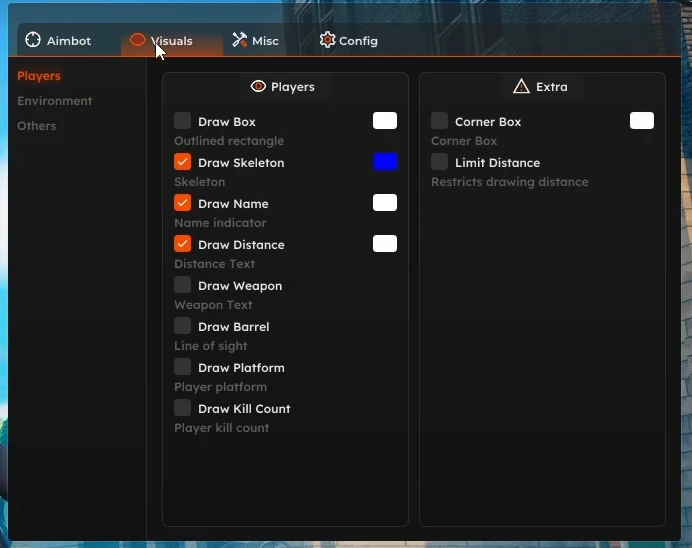
Task: Open the blue Draw Skeleton color swatch
Action: (385, 162)
